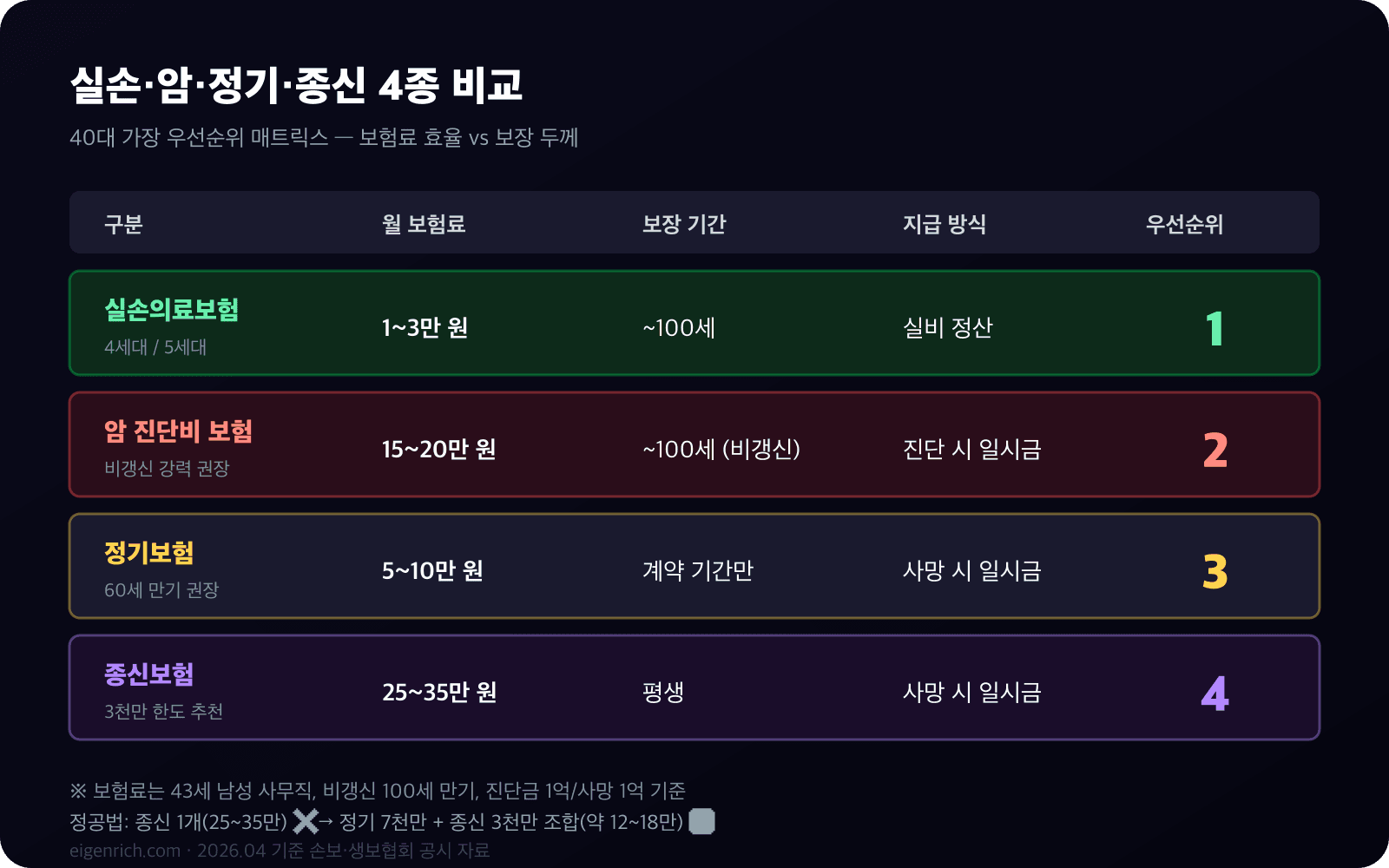Select the 구분 column header
Viewport: 1389px width, 868px height.
123,224
